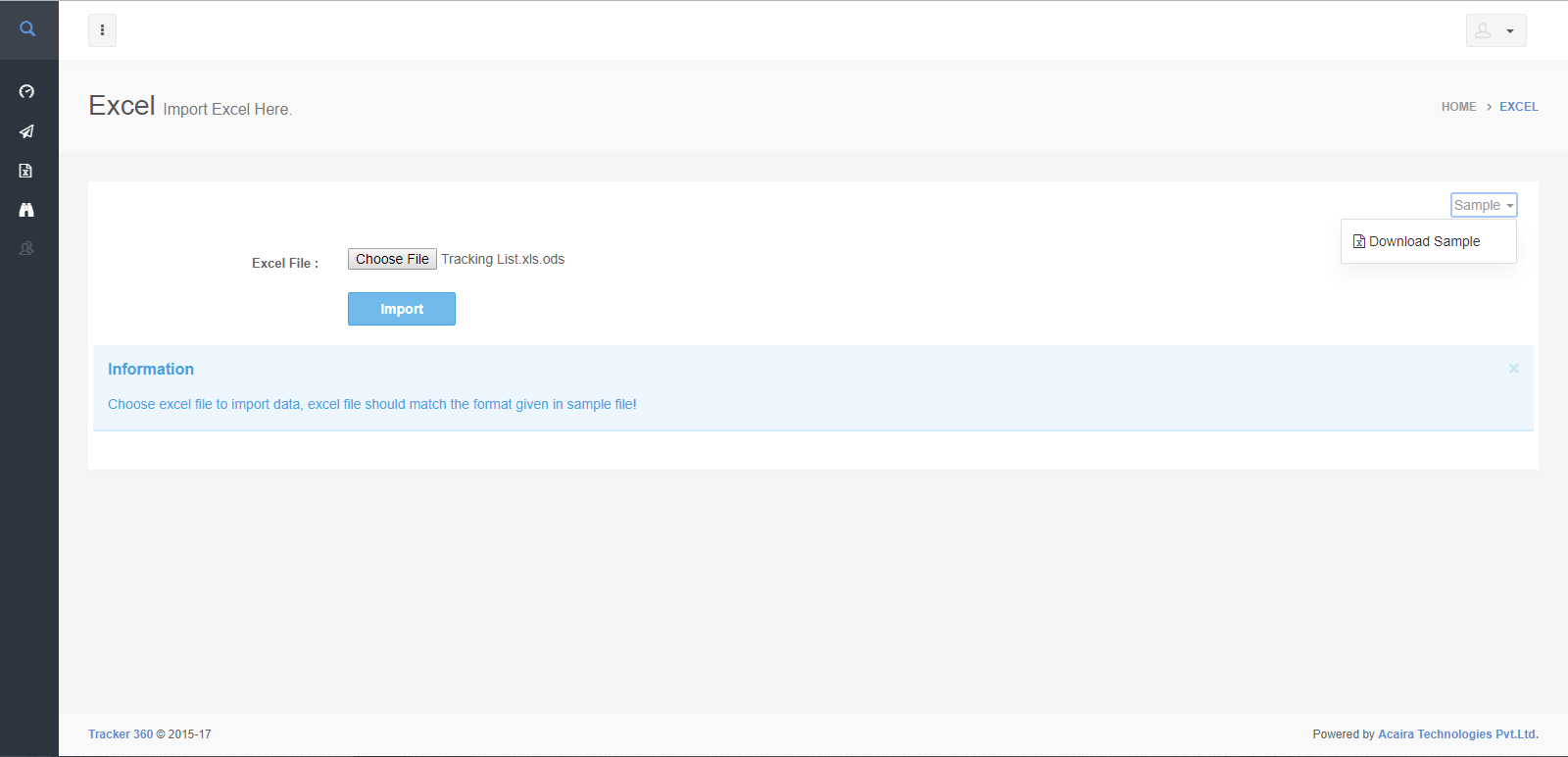Toggle sidebar with vertical ellipsis button

pyautogui.click(x=102, y=30)
